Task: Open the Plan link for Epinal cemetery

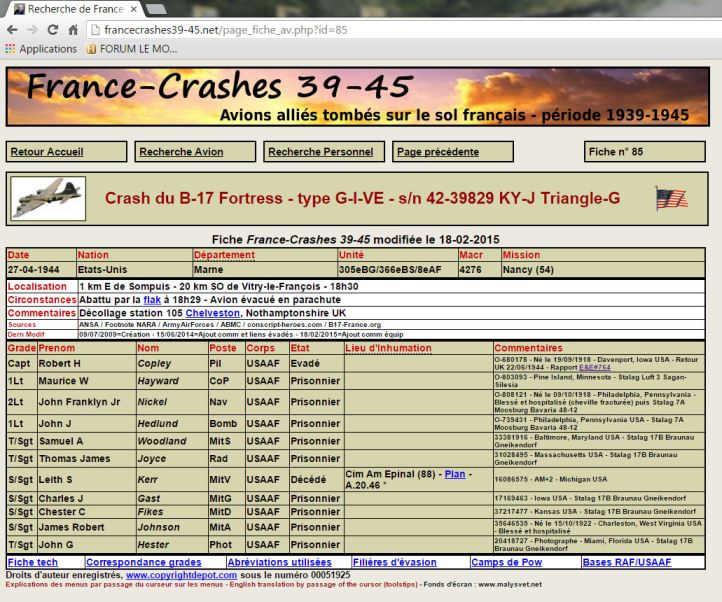Action: coord(455,474)
